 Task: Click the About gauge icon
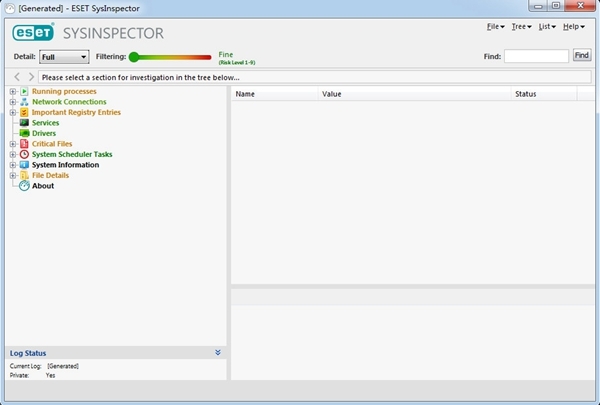pos(24,186)
